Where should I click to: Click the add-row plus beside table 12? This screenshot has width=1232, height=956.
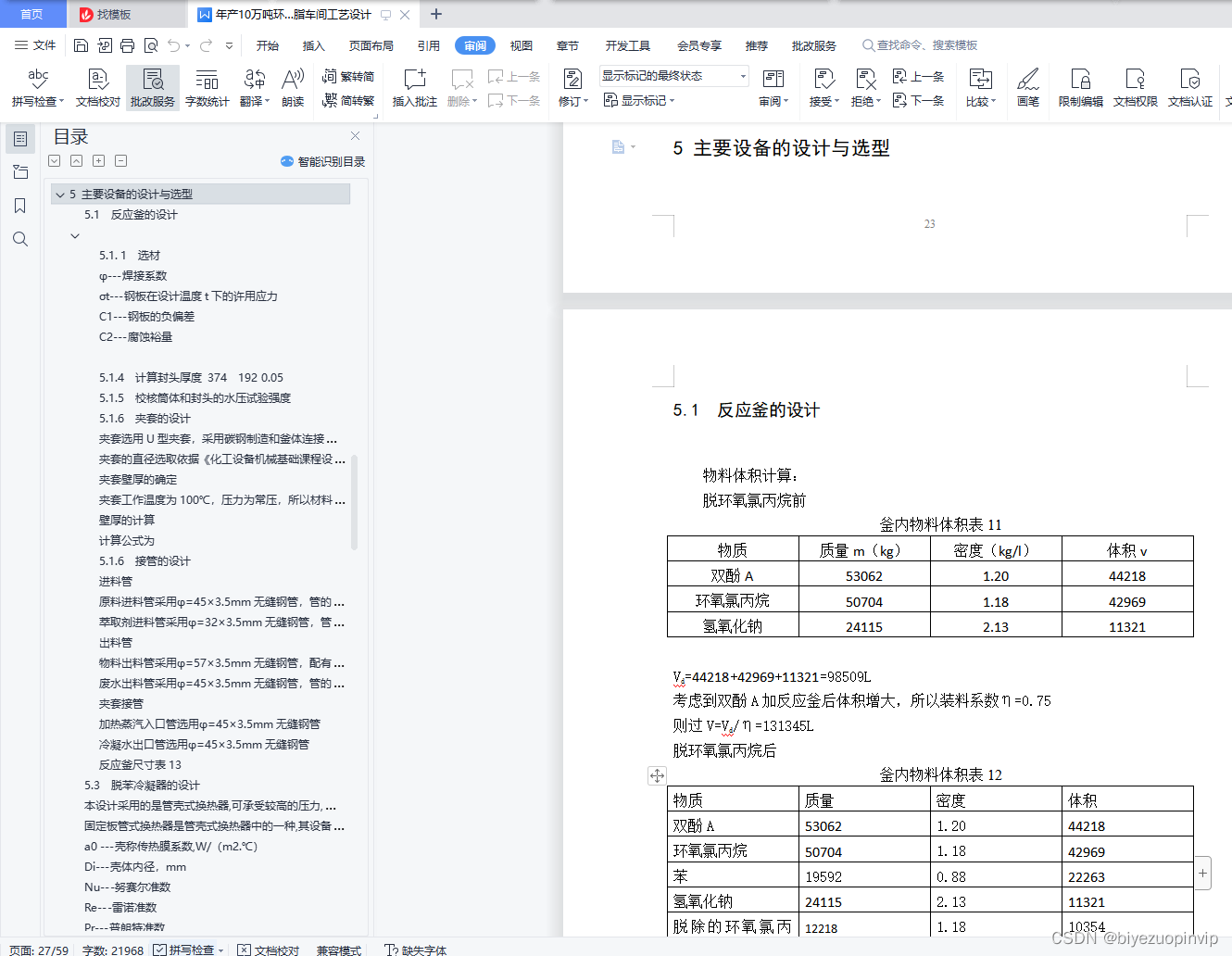(1202, 873)
